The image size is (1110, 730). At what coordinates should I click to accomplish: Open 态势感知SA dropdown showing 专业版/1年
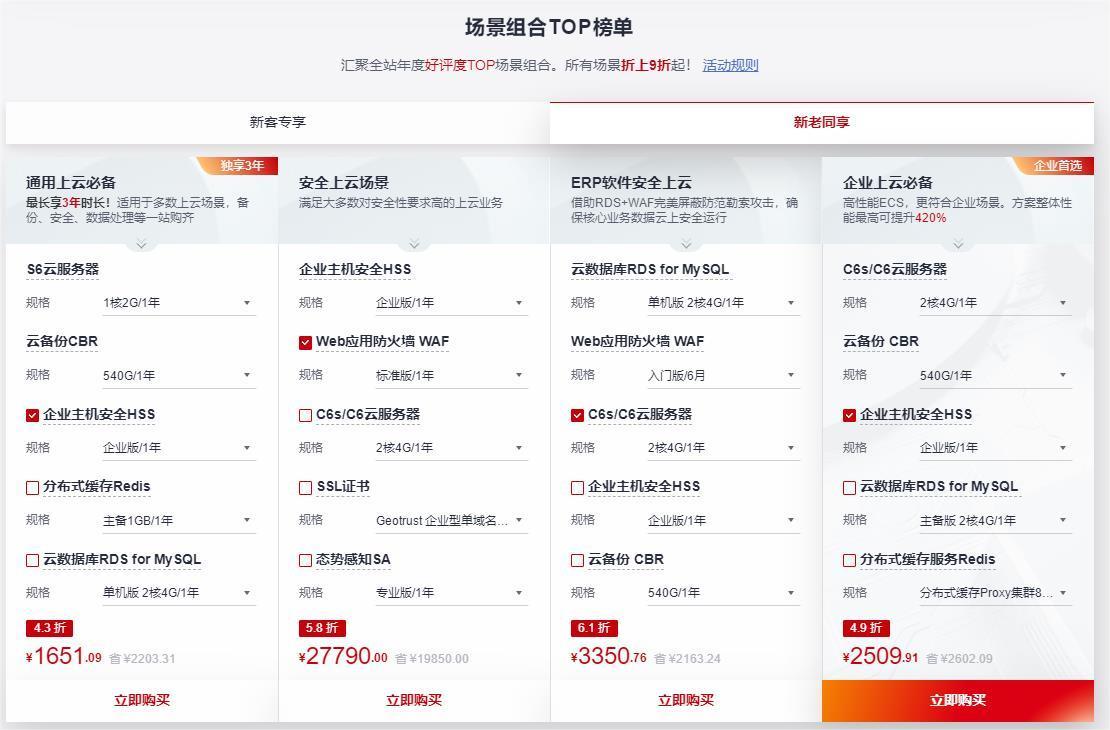click(x=451, y=593)
